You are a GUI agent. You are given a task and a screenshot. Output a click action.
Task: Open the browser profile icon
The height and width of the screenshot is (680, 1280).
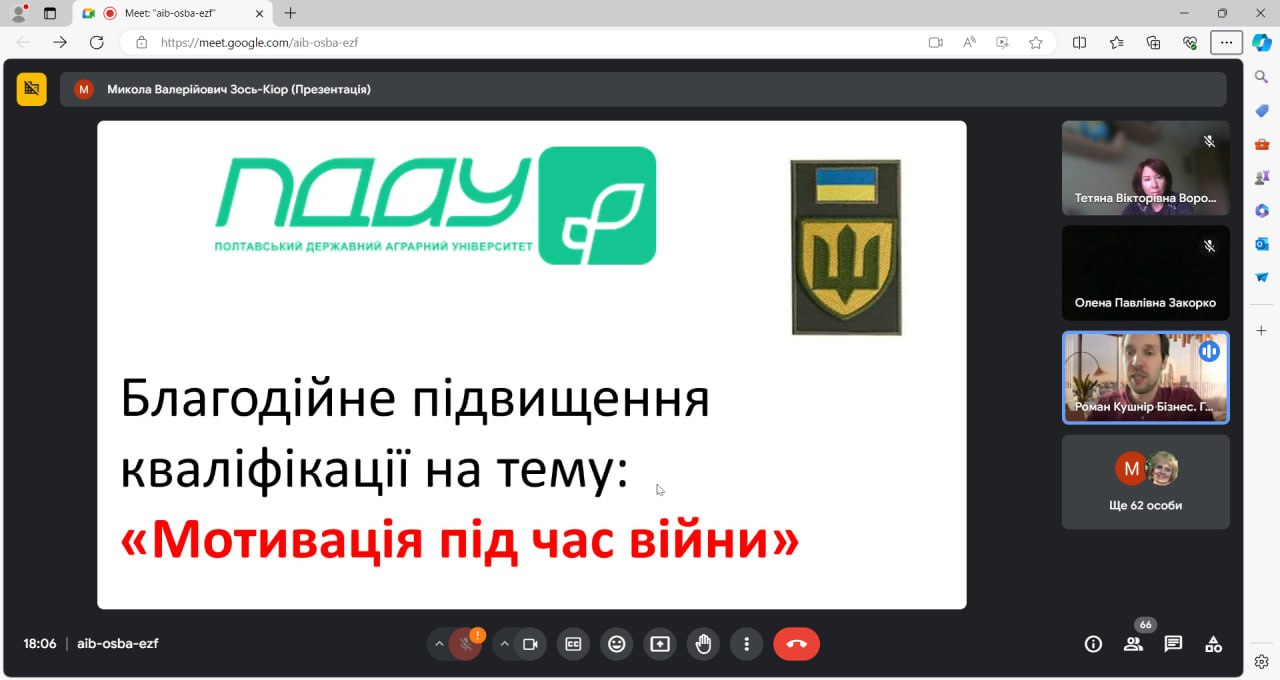click(18, 14)
